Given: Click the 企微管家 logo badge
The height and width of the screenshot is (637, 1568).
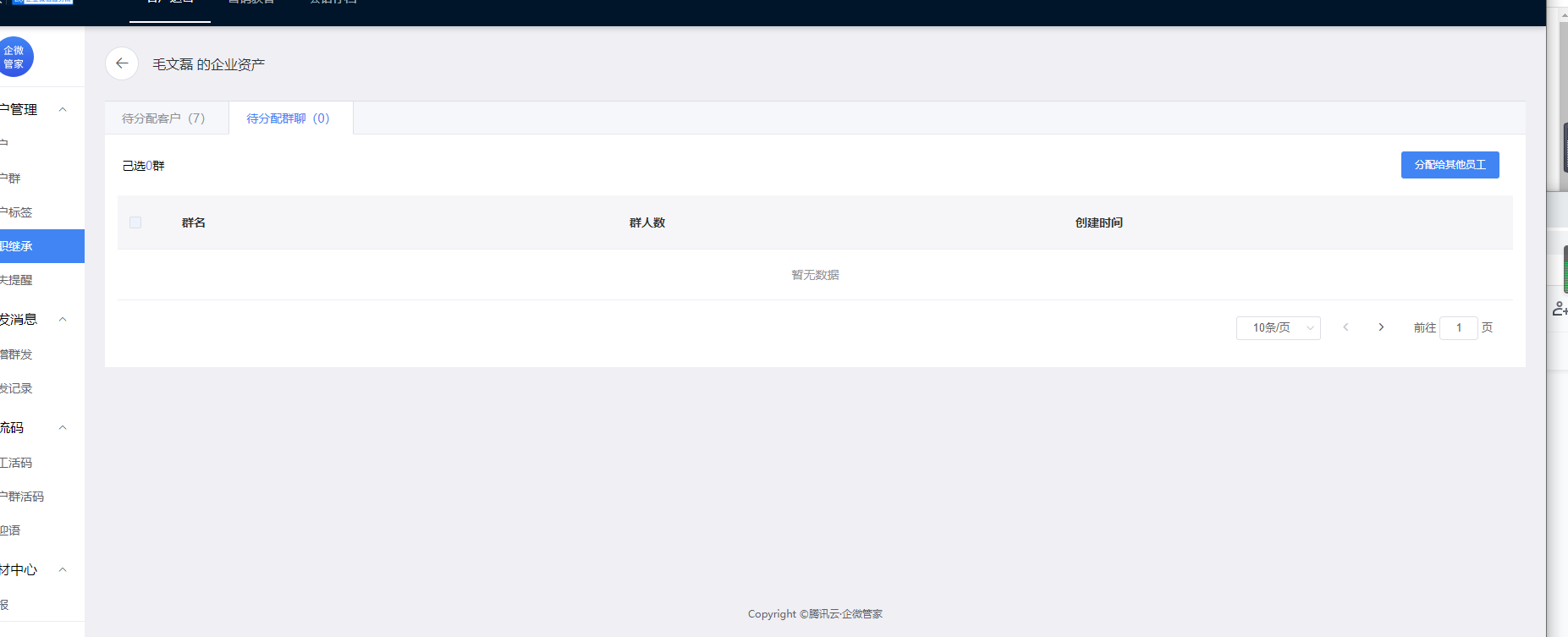Looking at the screenshot, I should (x=15, y=58).
